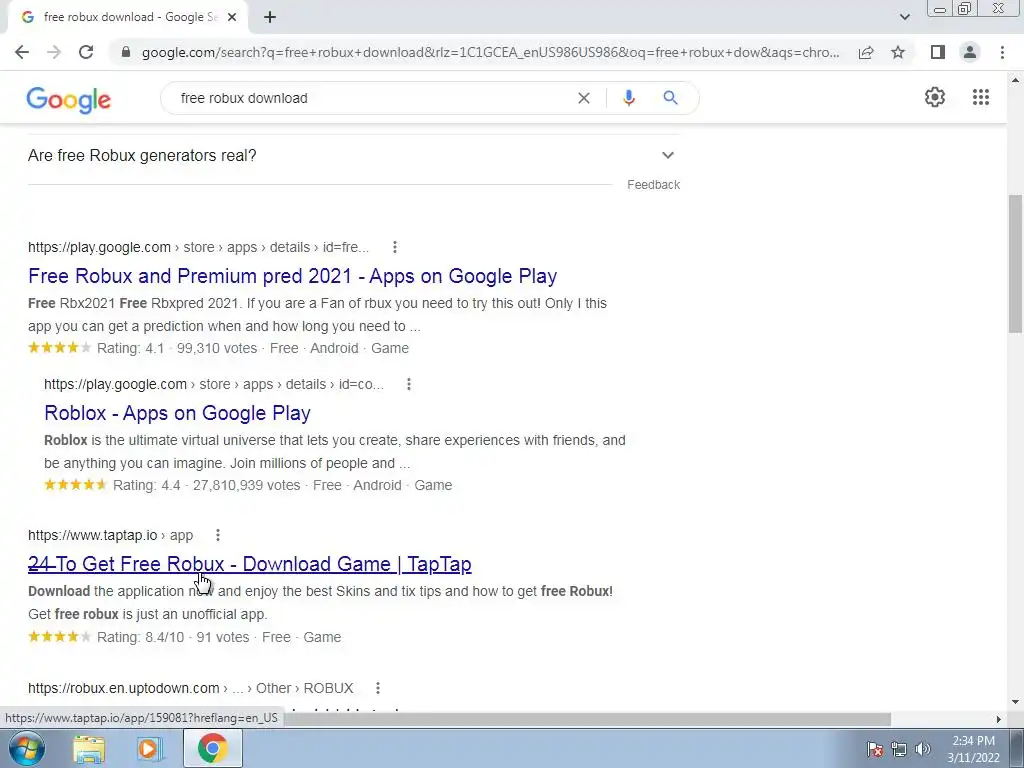Expand 'Are free Robux generators real?' question

[354, 155]
